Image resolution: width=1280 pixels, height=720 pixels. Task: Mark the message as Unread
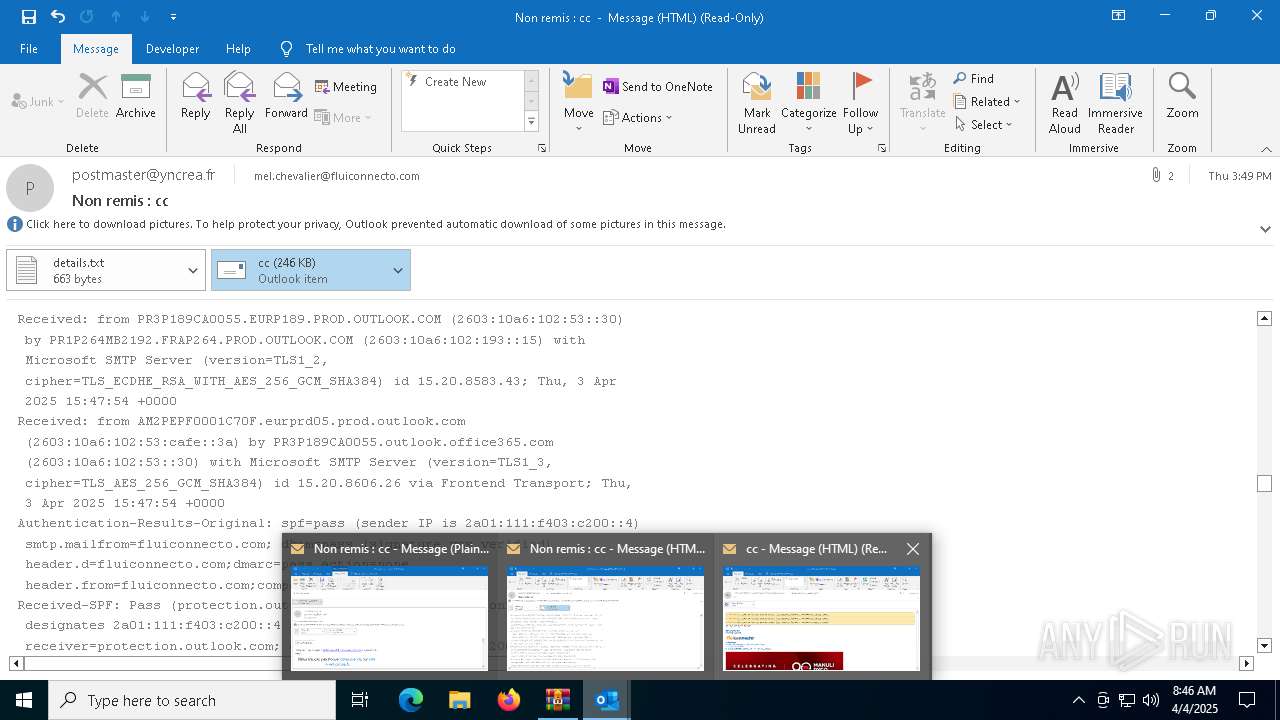[x=757, y=103]
